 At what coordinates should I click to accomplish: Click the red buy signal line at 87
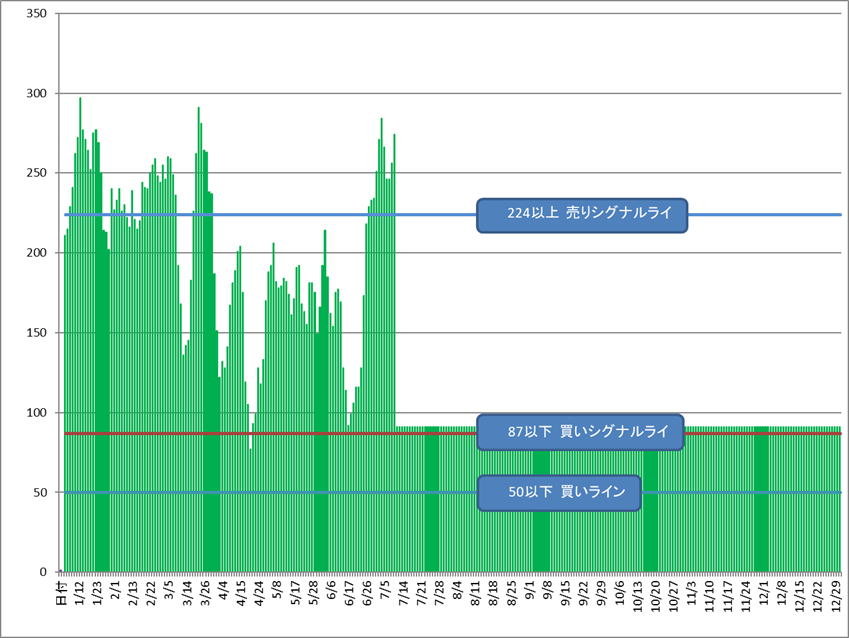(x=760, y=433)
